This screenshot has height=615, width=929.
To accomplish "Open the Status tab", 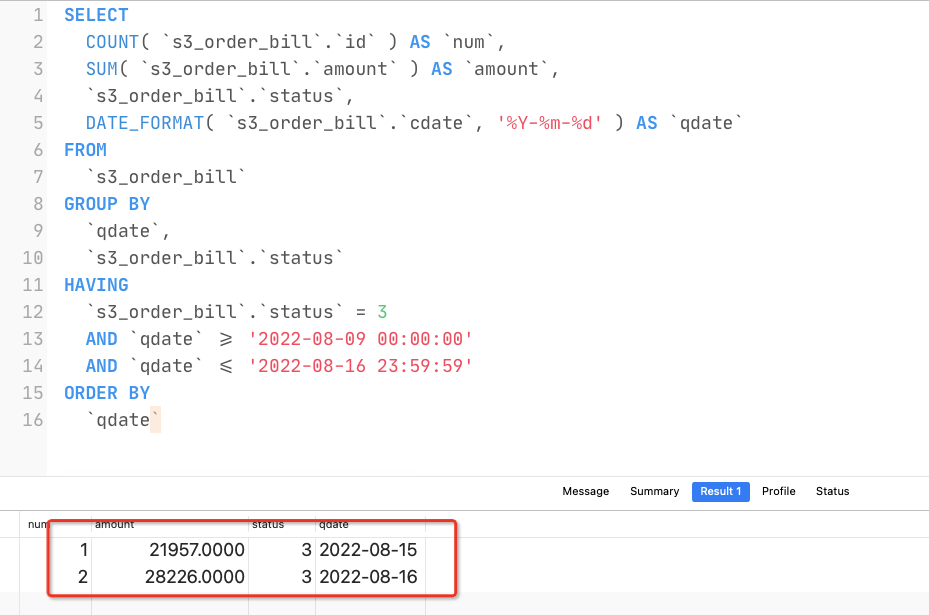I will tap(832, 491).
